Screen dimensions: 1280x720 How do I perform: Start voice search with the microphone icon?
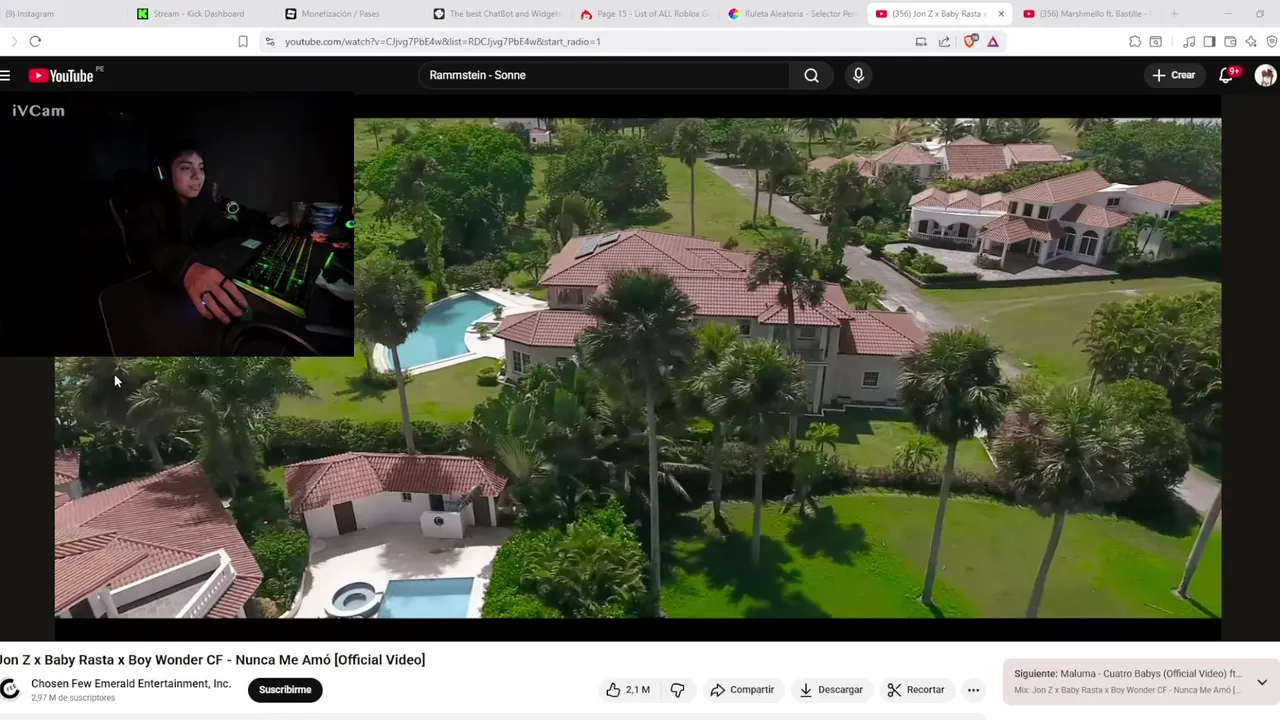click(858, 75)
